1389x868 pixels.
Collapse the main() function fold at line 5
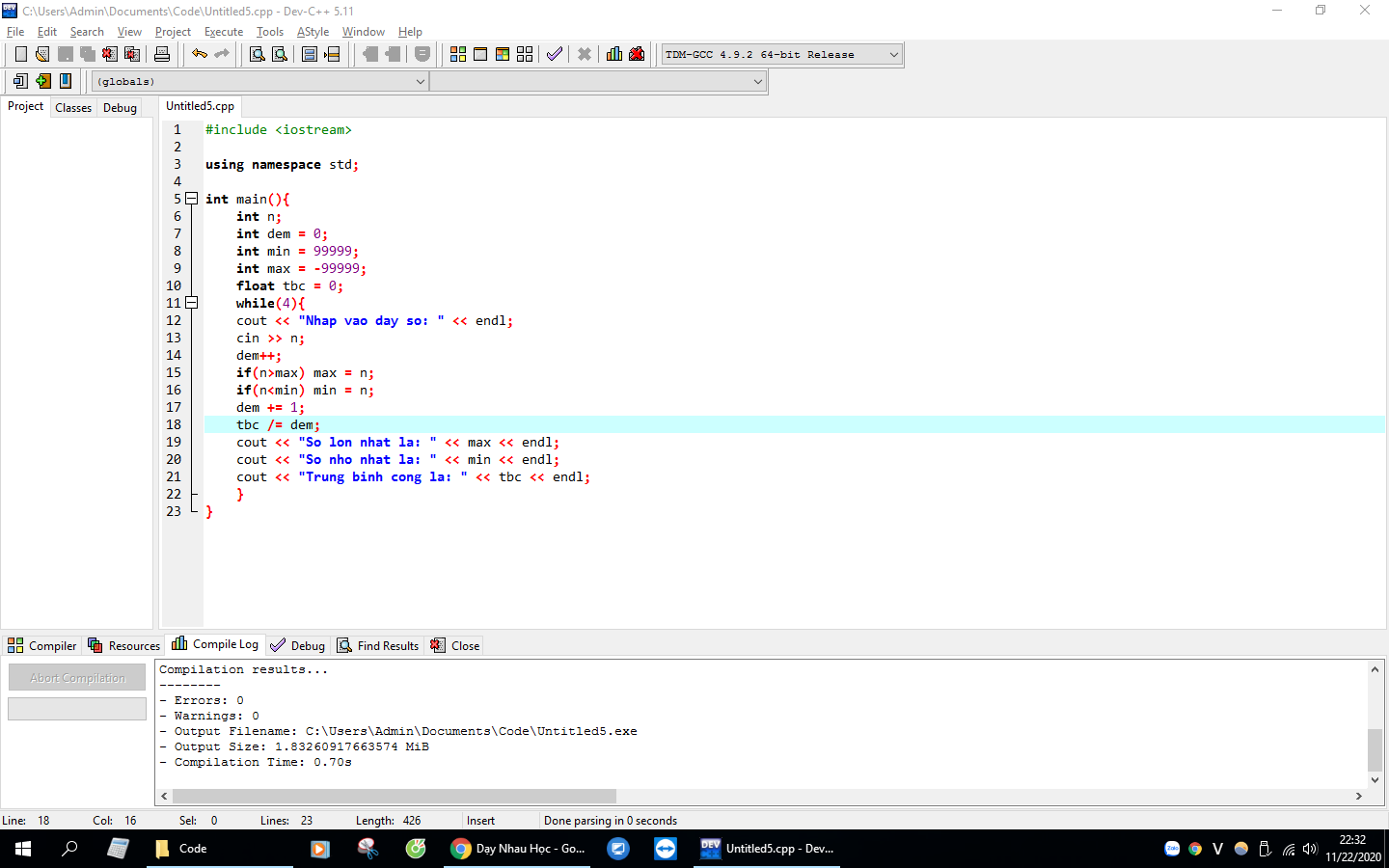pyautogui.click(x=191, y=199)
